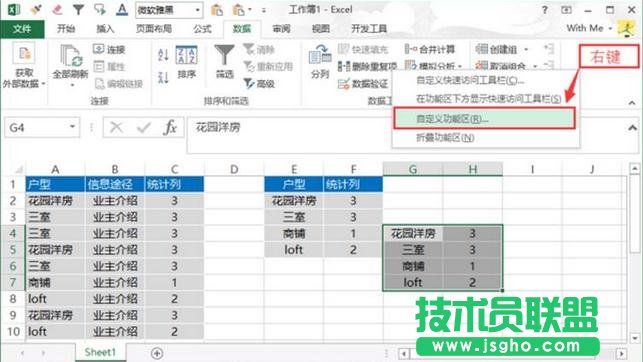This screenshot has height=362, width=643.
Task: Choose 折叠功能区(N) in context menu
Action: point(486,138)
